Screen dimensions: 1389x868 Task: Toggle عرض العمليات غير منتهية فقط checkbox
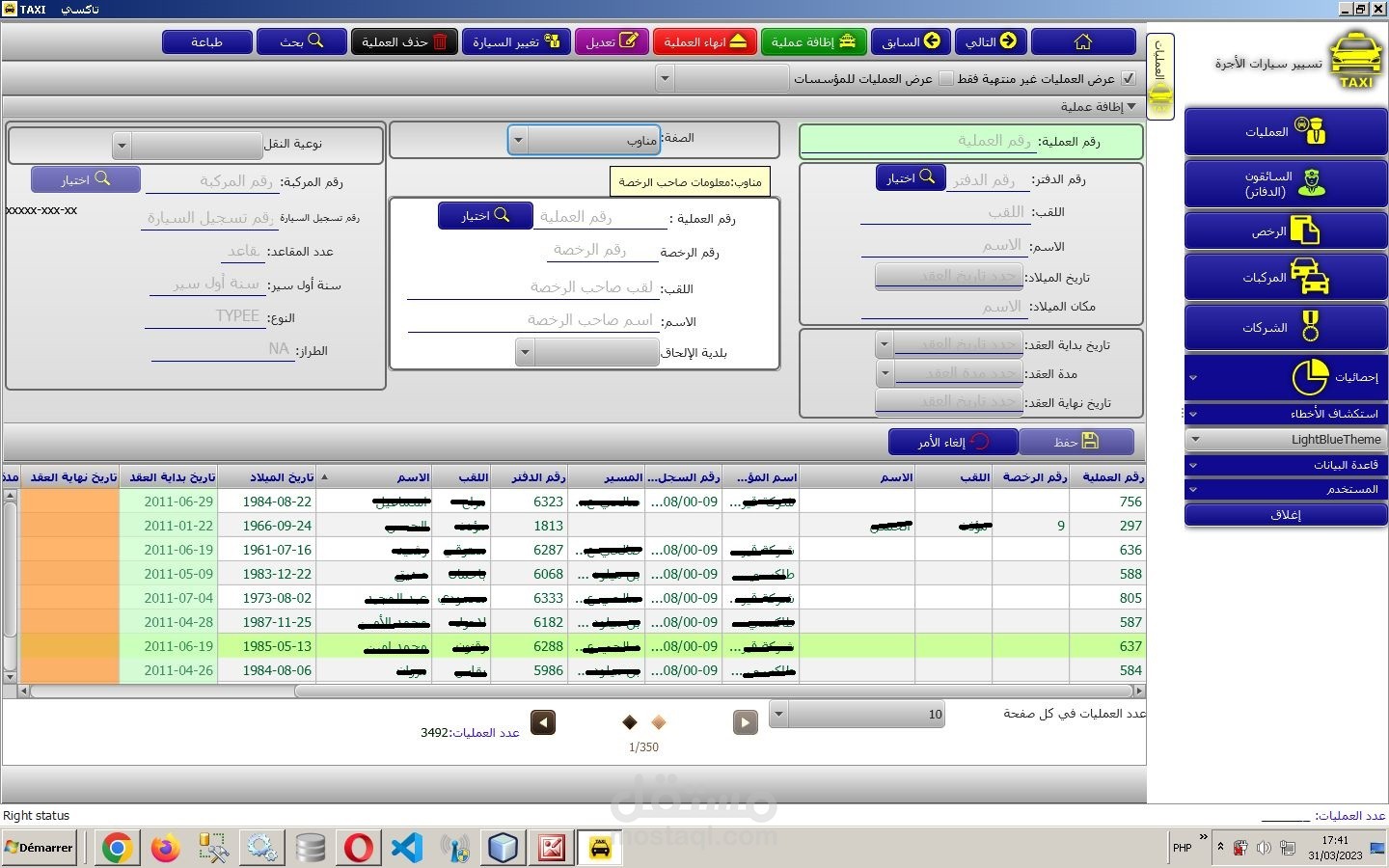pyautogui.click(x=1129, y=78)
